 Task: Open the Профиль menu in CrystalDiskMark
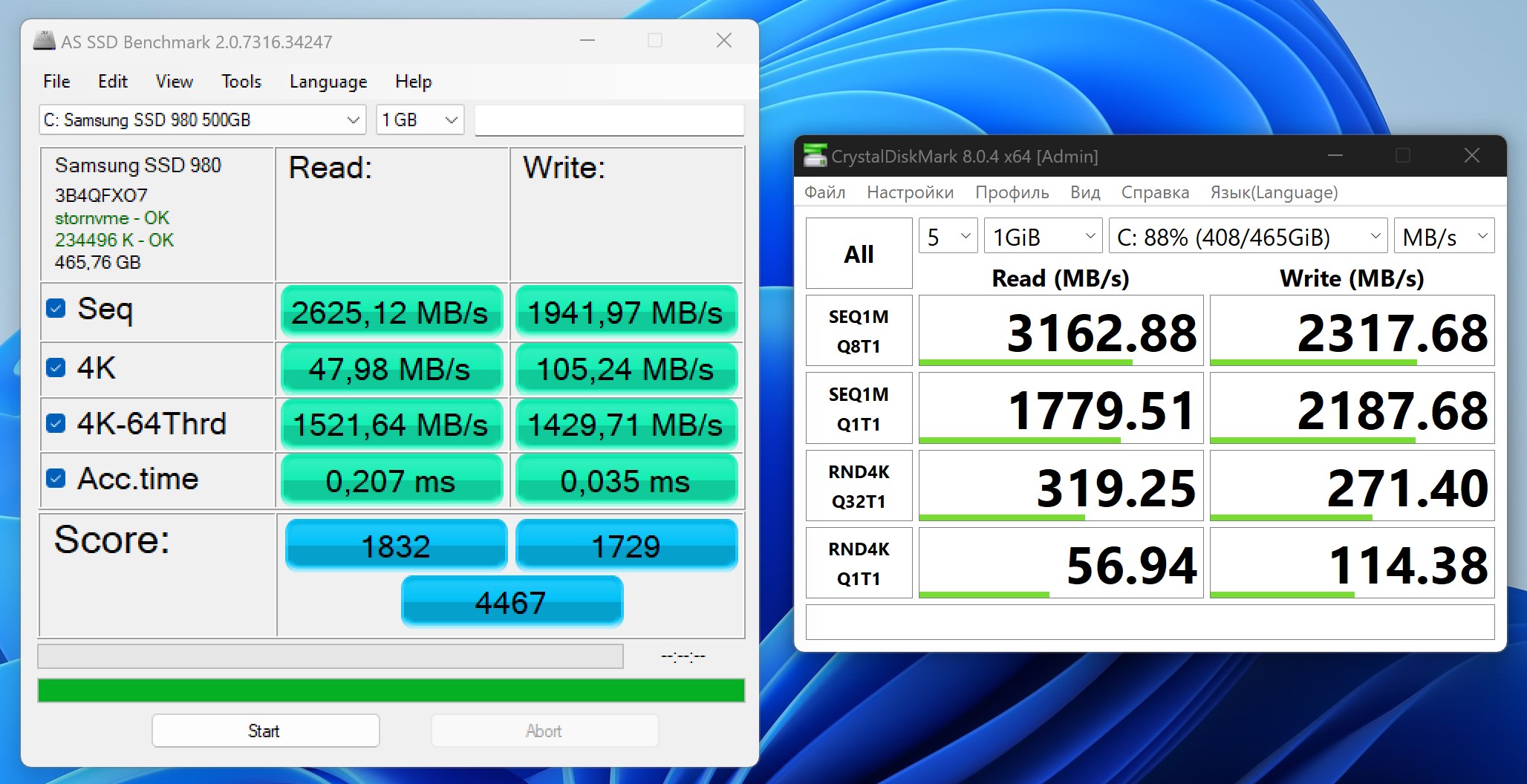(x=1012, y=192)
